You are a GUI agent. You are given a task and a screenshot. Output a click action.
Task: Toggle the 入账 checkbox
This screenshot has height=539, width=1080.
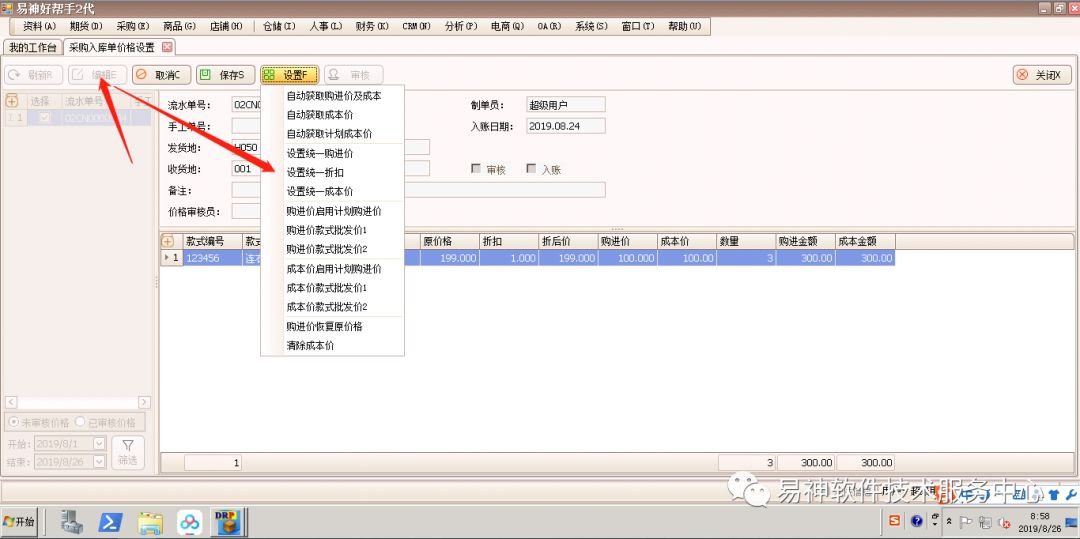pos(531,169)
